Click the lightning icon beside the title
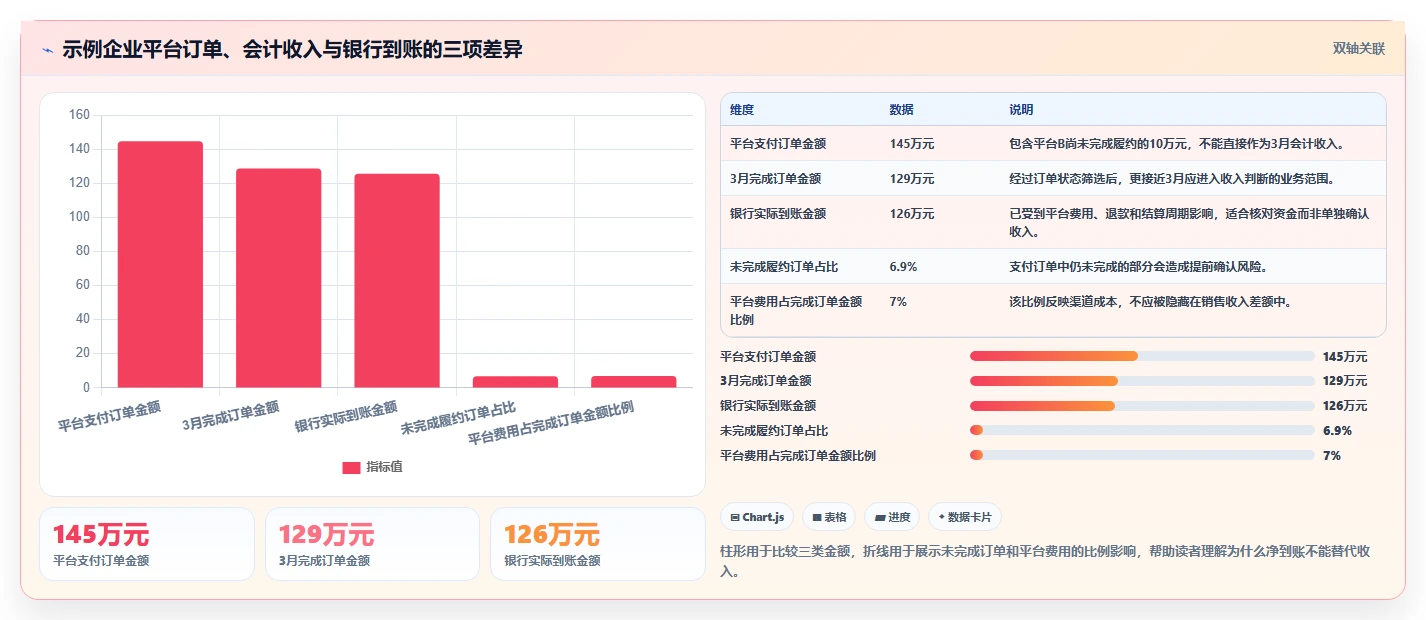The height and width of the screenshot is (620, 1426). pos(47,50)
